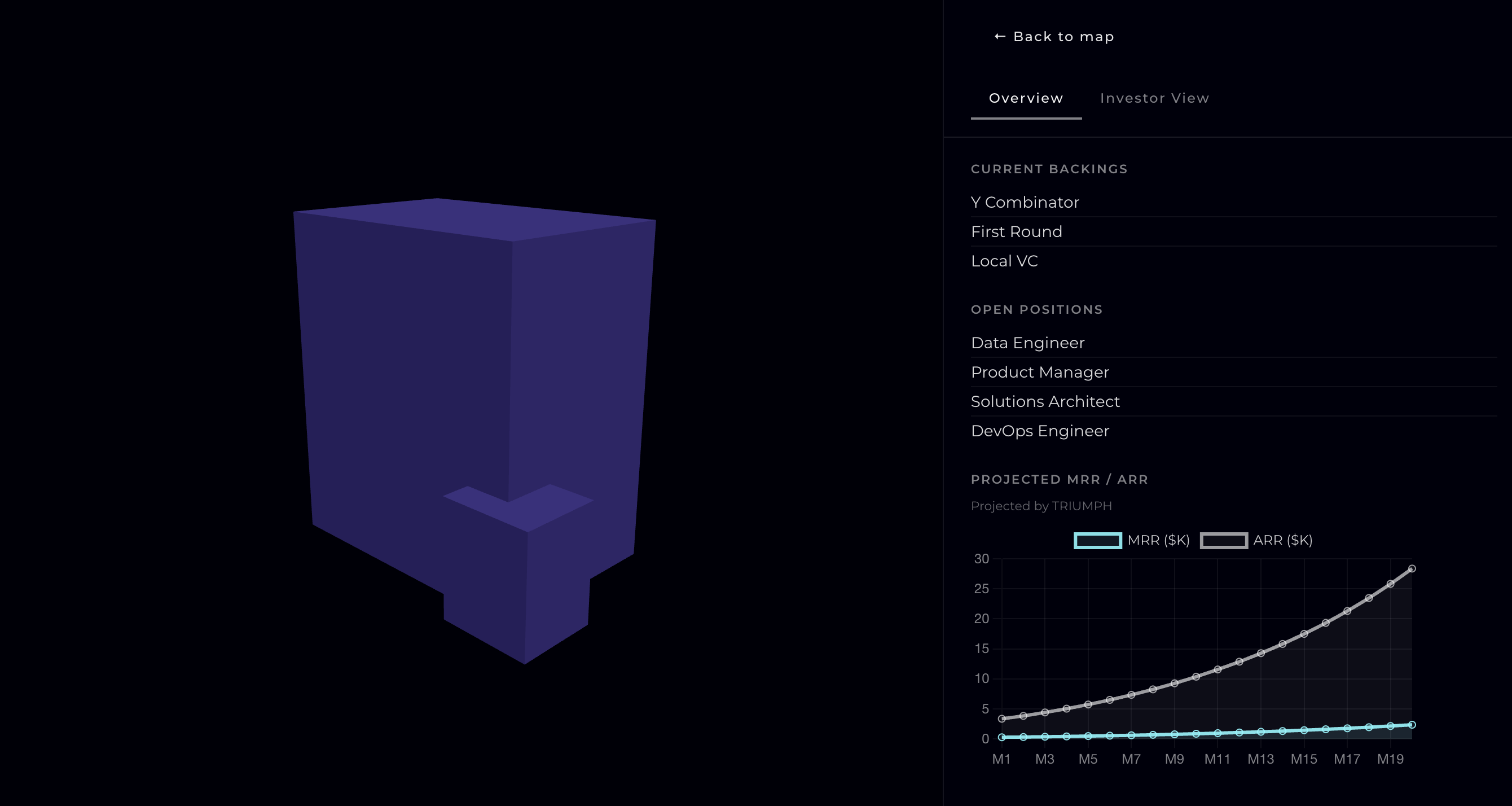Hide the ARR ($K) series label
The width and height of the screenshot is (1512, 806).
[x=1282, y=540]
